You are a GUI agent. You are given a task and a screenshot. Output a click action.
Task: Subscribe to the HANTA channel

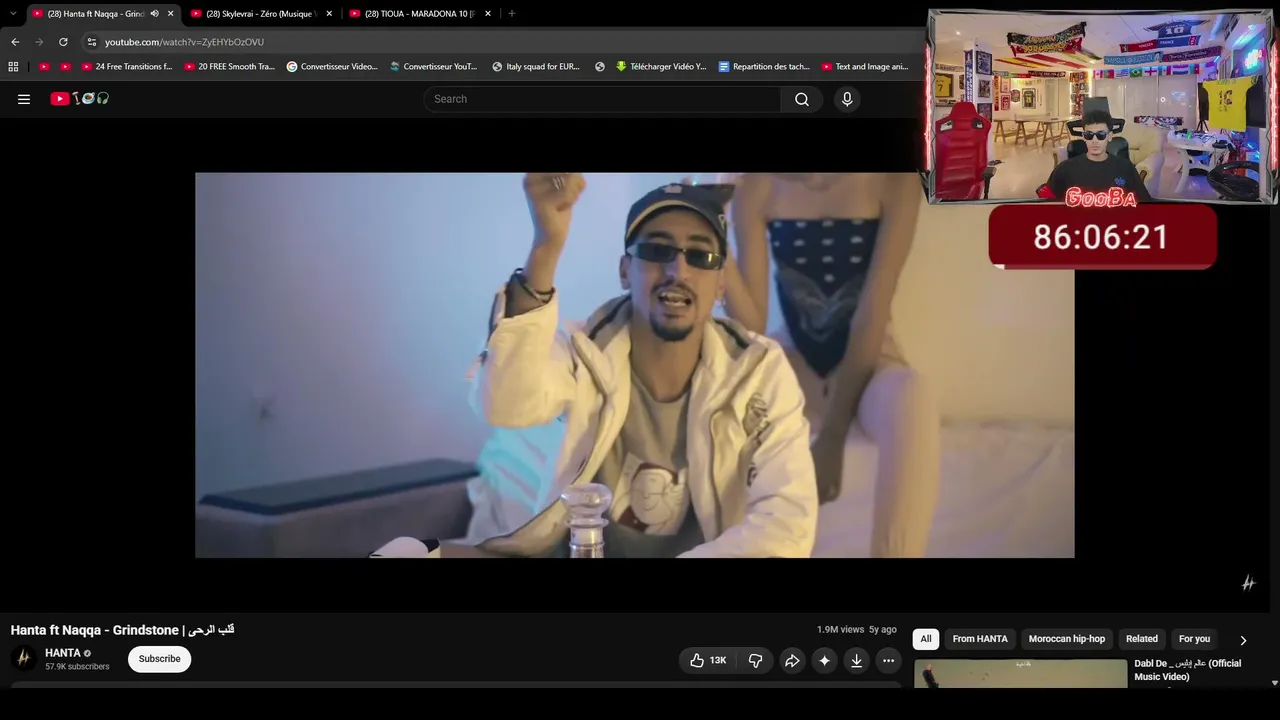point(160,659)
